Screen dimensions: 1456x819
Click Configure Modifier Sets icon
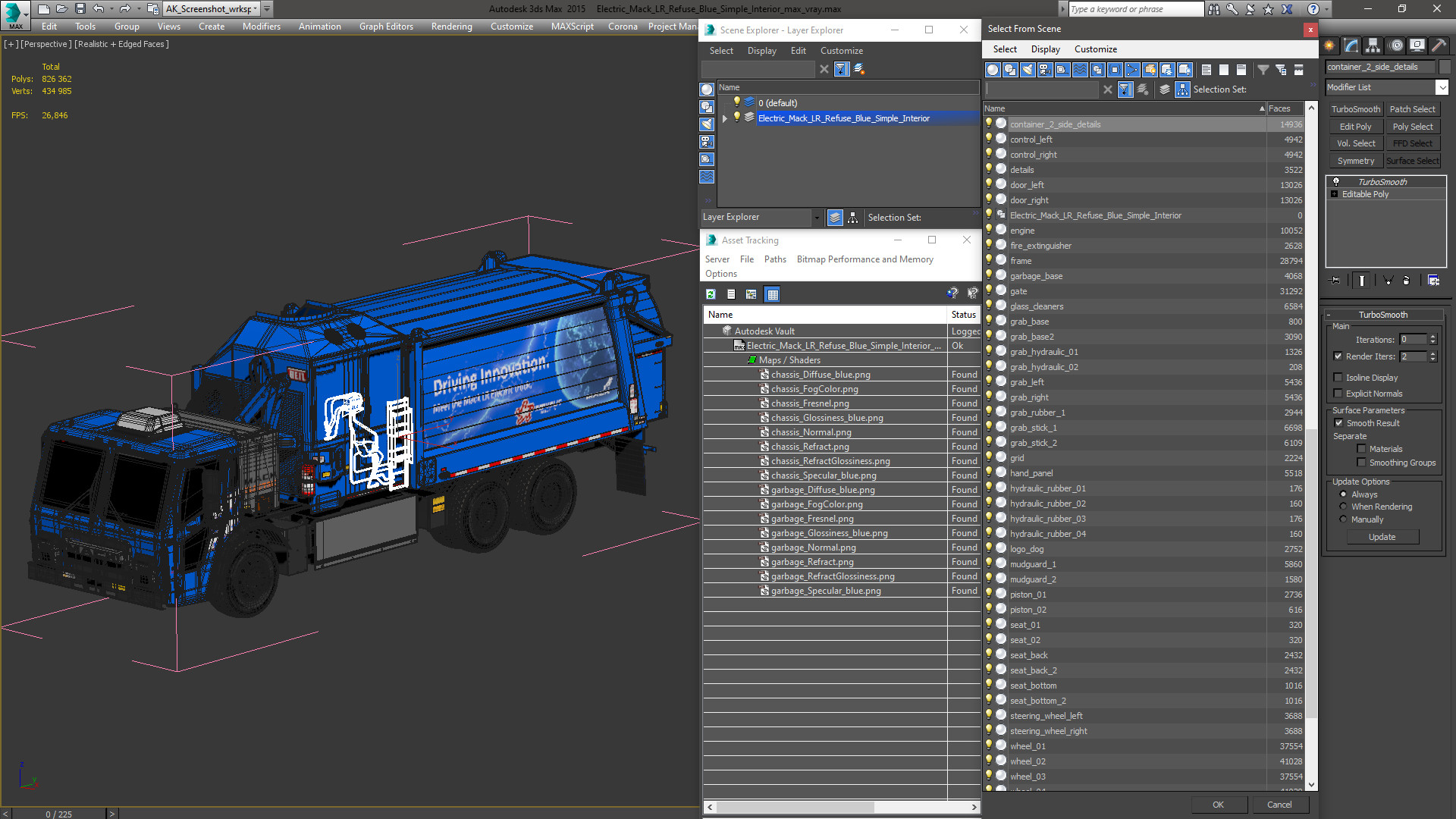tap(1433, 280)
